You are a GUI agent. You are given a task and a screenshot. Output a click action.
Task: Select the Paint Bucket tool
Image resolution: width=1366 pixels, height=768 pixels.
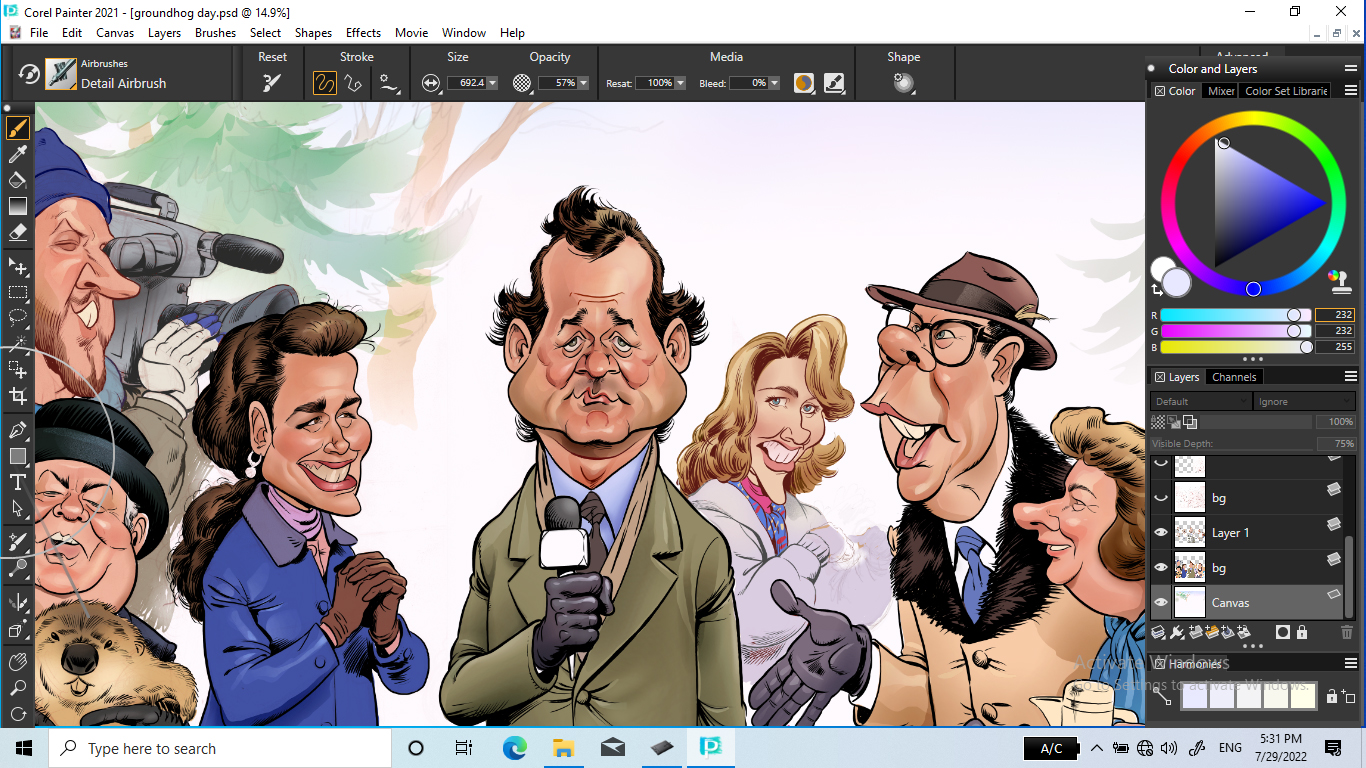click(x=17, y=180)
